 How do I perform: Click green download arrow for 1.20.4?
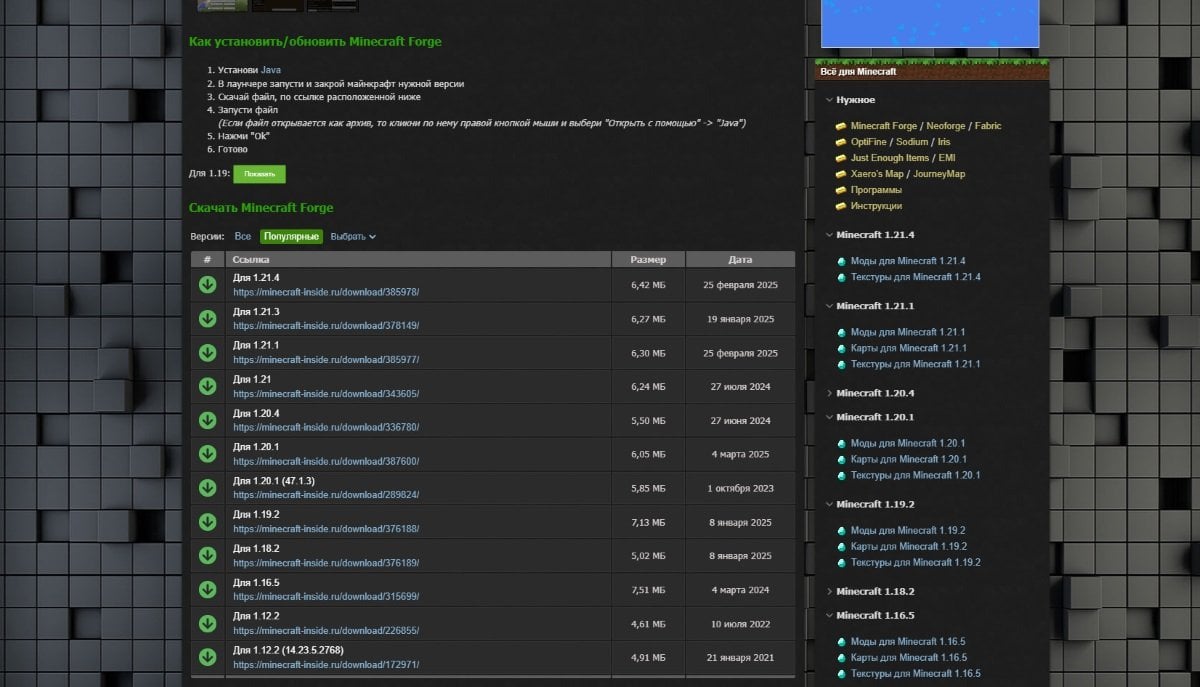(x=207, y=420)
